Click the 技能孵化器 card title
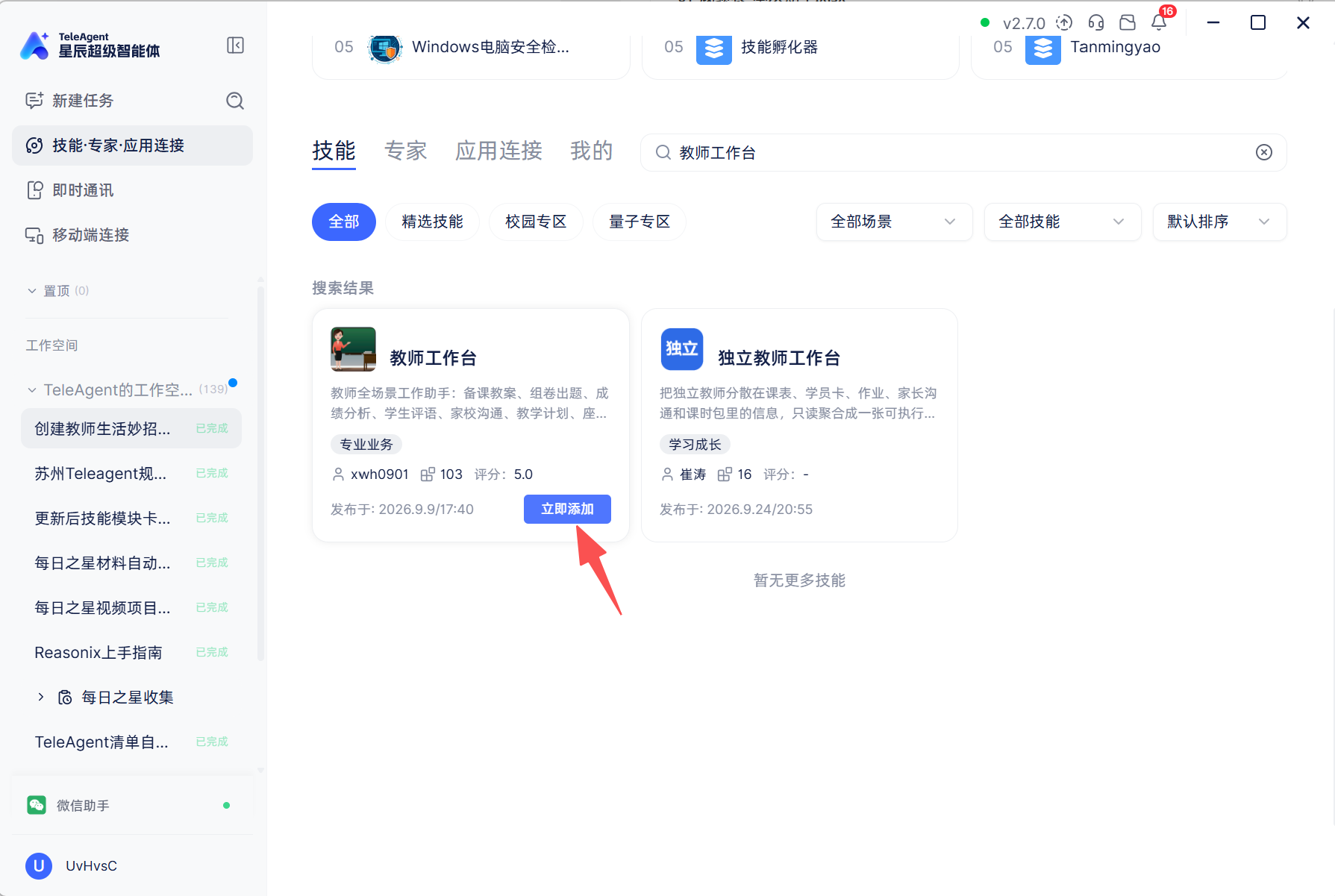Image resolution: width=1335 pixels, height=896 pixels. coord(779,47)
